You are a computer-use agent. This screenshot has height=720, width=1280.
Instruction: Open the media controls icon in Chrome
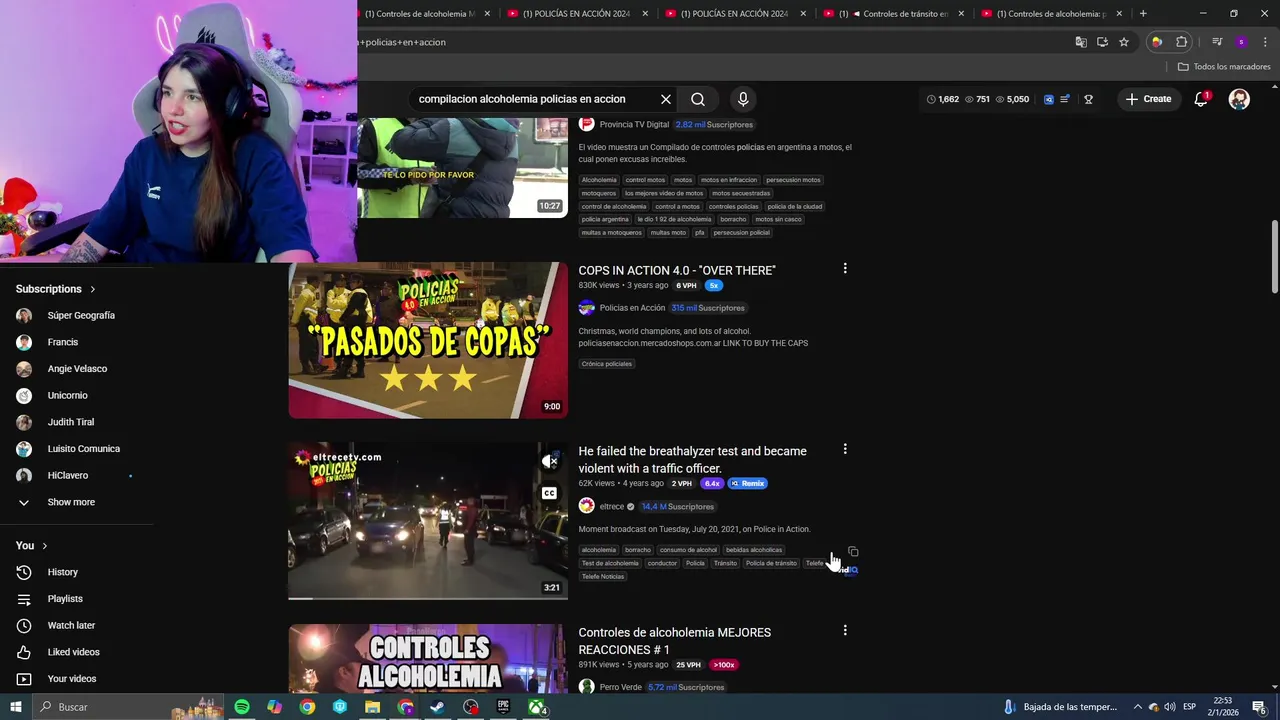point(1217,42)
